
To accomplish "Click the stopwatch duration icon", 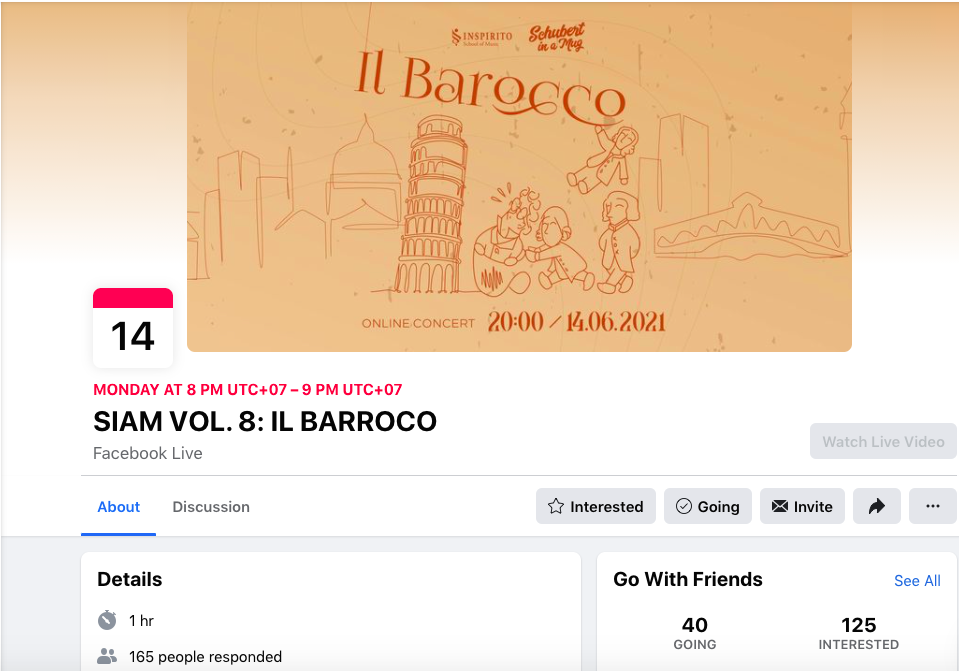I will (107, 620).
